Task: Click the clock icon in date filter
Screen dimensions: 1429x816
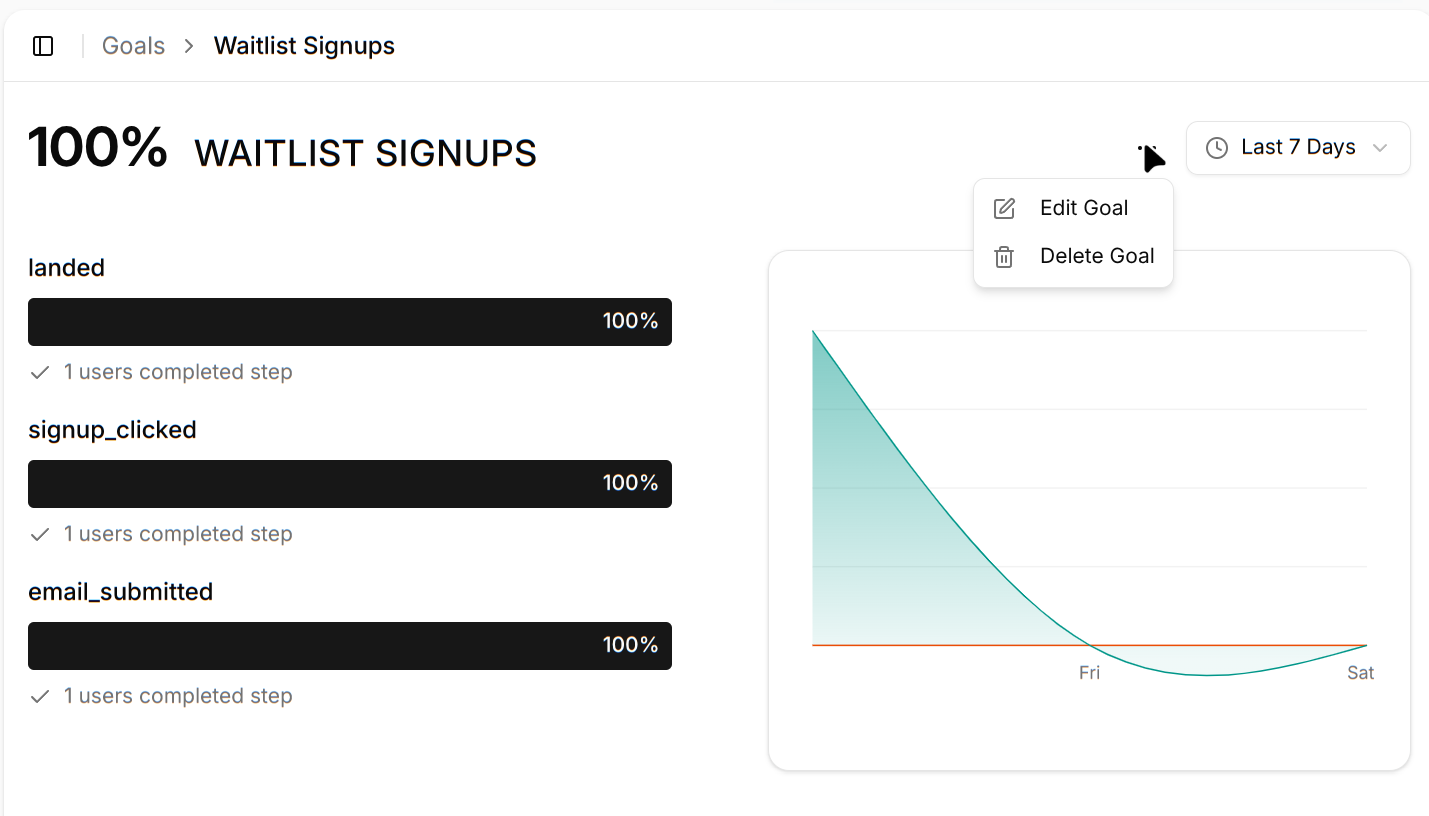Action: tap(1216, 148)
